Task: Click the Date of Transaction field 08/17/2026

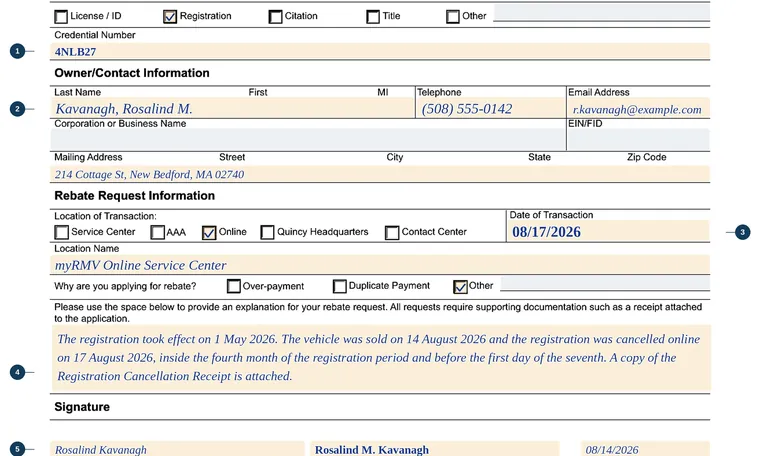Action: (608, 231)
